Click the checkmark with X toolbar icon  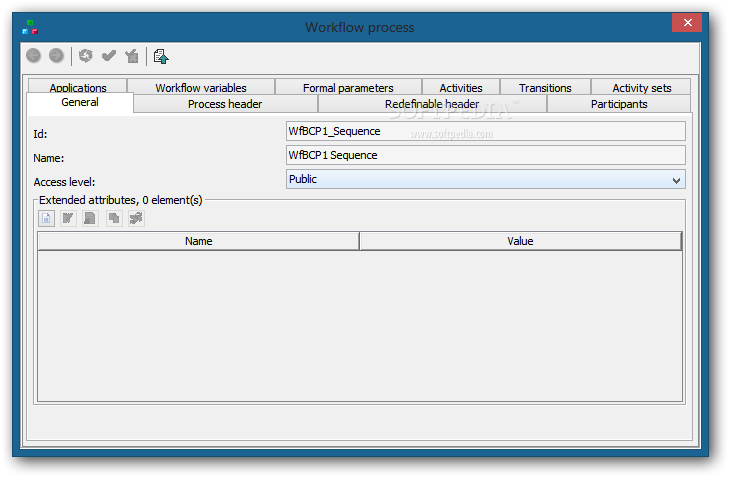(132, 56)
